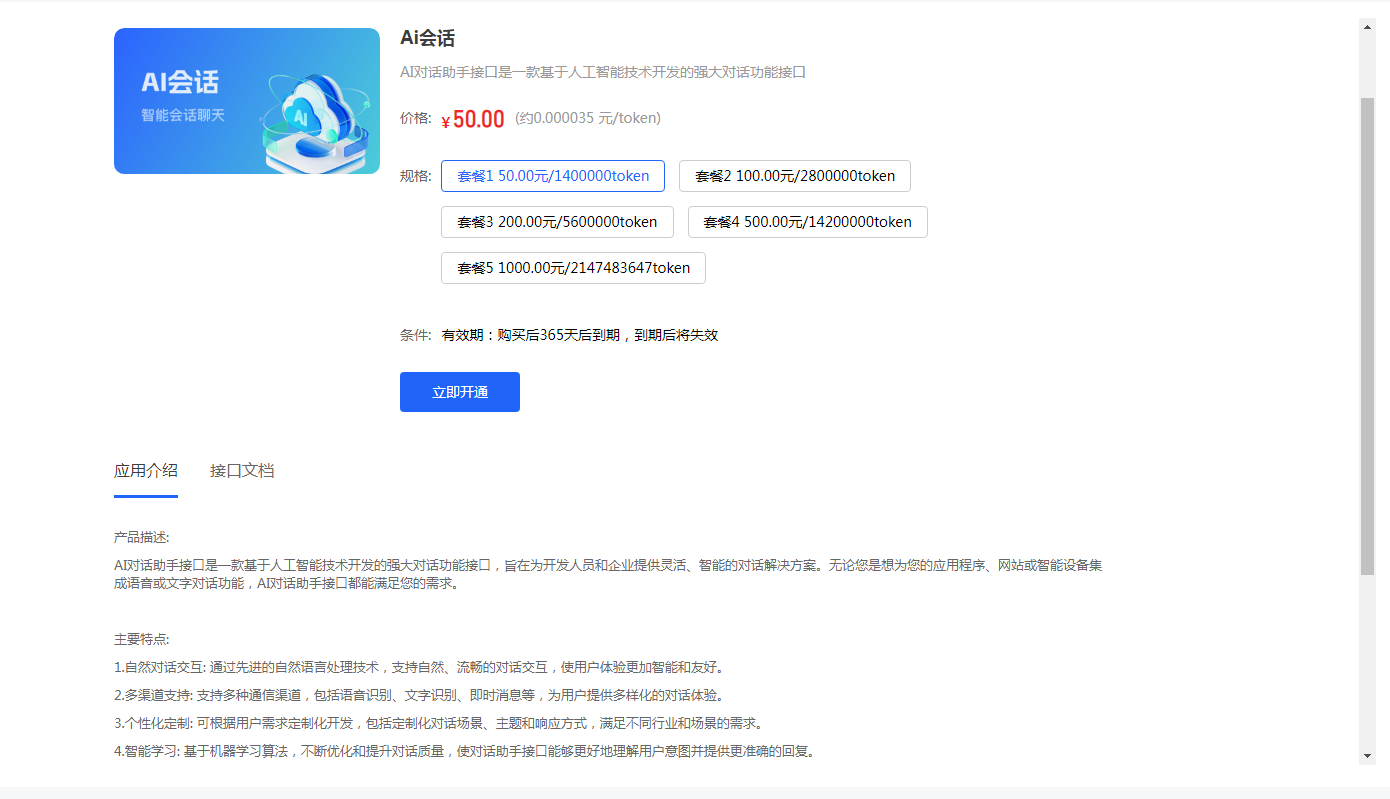Switch to the 接口文档 tab
Screen dimensions: 1390x799
(242, 470)
